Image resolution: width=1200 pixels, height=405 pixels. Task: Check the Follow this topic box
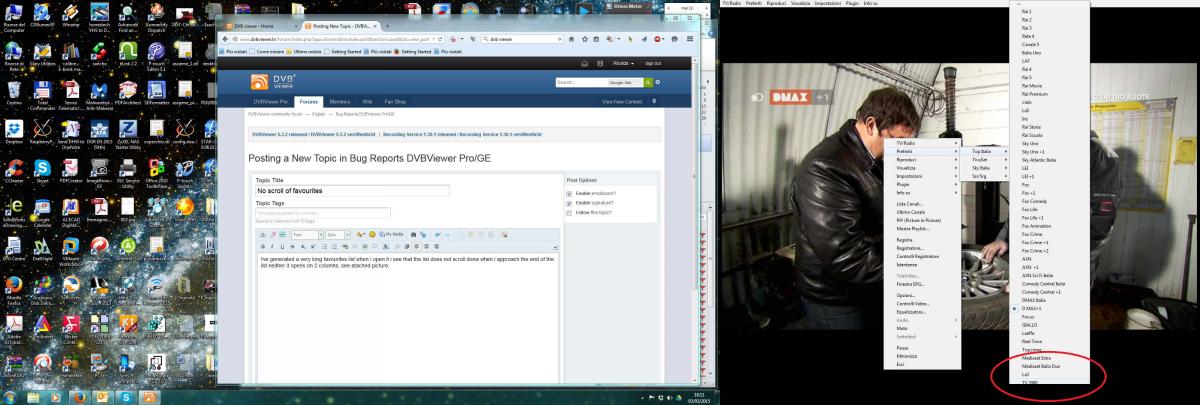pos(570,213)
